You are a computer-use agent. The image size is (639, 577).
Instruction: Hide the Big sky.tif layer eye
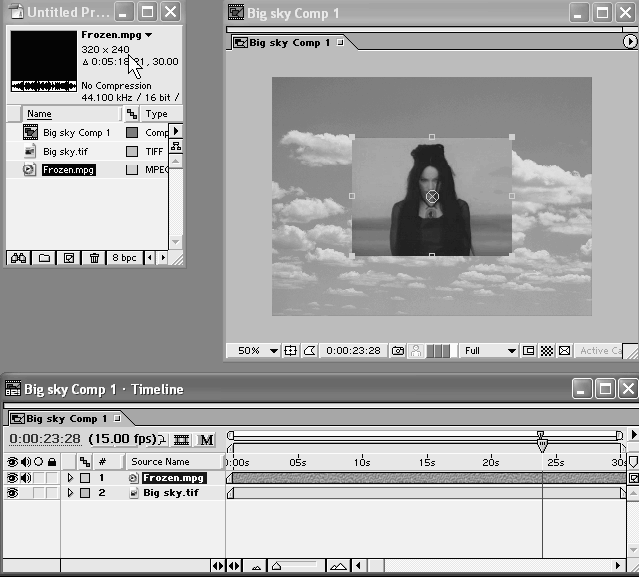tap(13, 493)
